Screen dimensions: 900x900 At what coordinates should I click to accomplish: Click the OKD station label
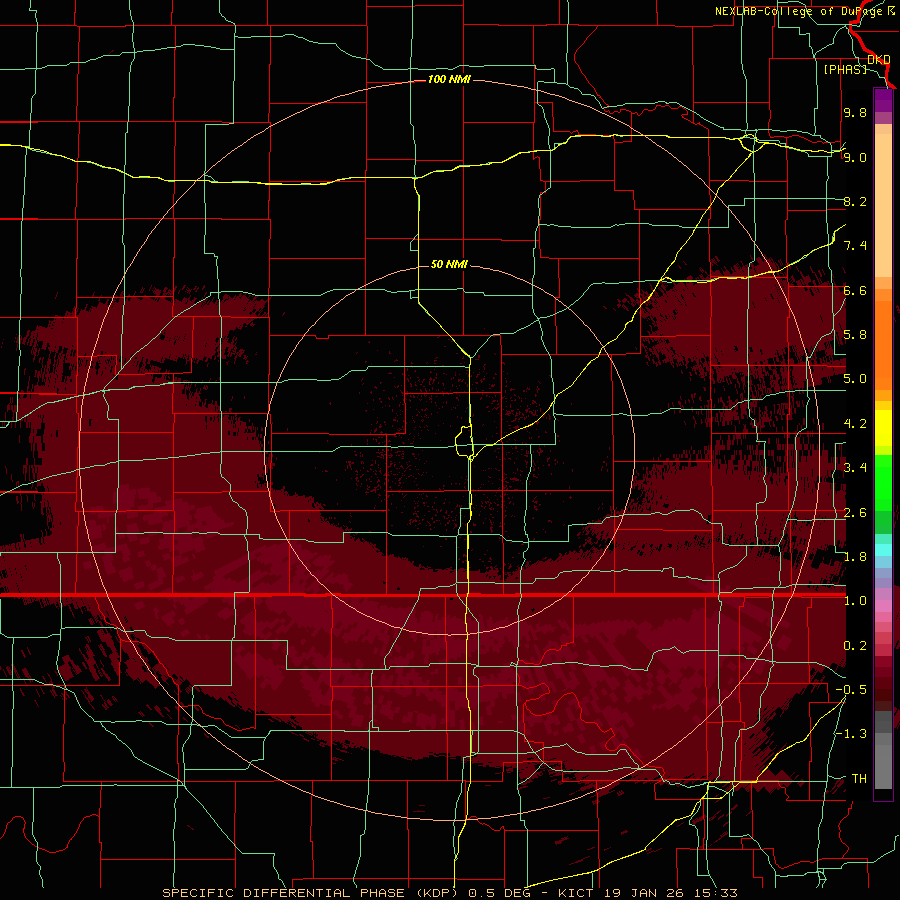point(879,60)
